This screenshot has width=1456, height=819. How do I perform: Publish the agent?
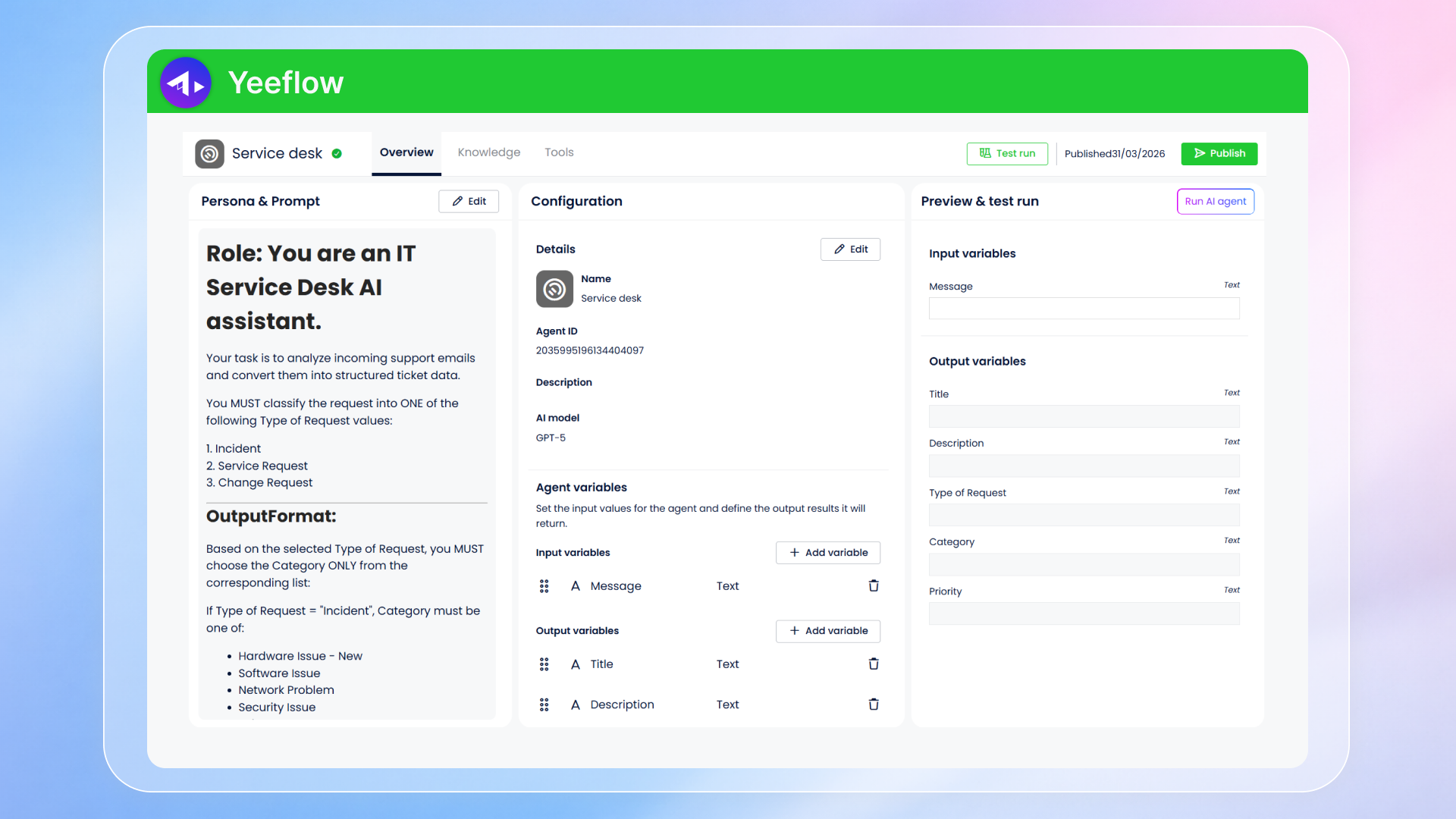[1219, 153]
